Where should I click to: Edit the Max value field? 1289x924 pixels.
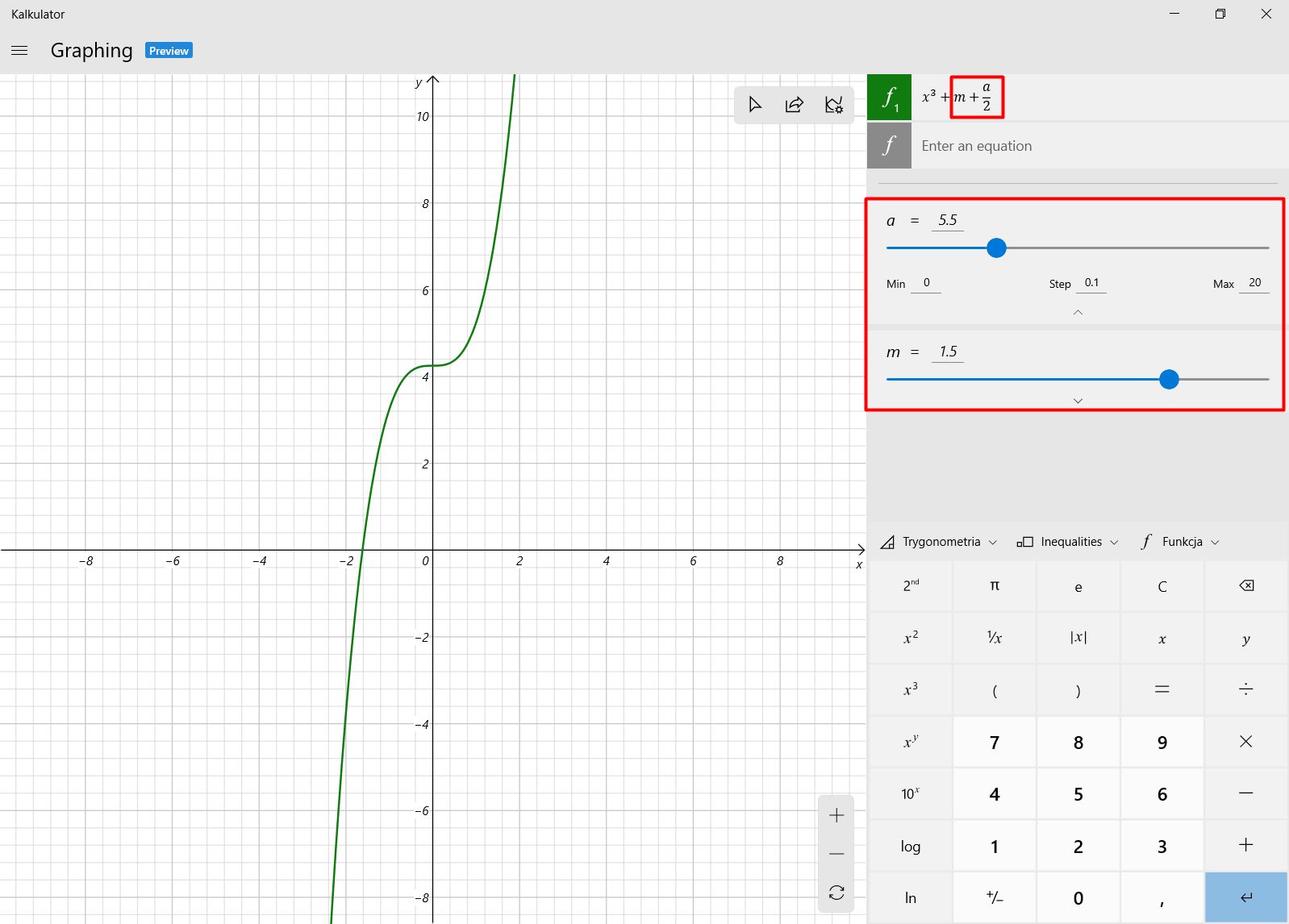[1254, 283]
